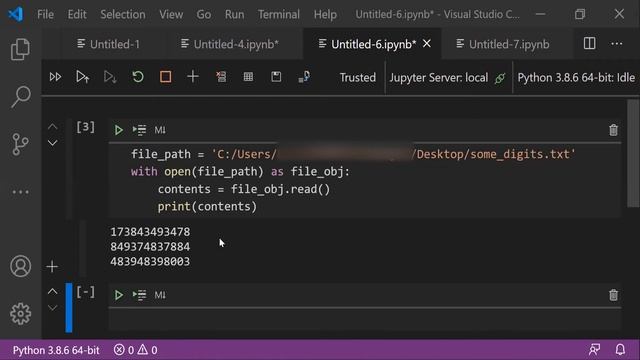Open editor More Actions ellipsis
This screenshot has height=360, width=640.
(x=616, y=43)
